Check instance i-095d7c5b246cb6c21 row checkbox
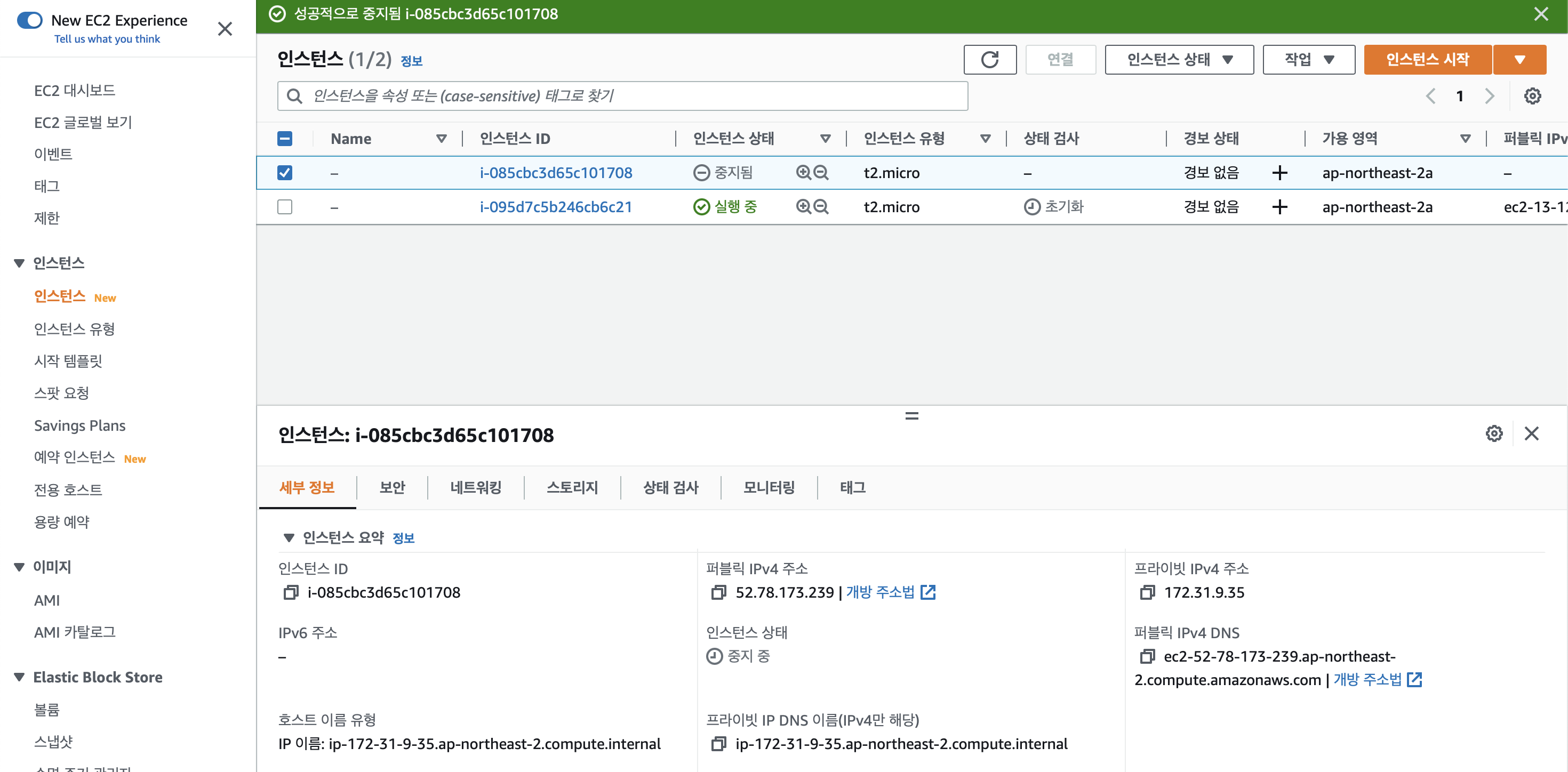 tap(284, 207)
